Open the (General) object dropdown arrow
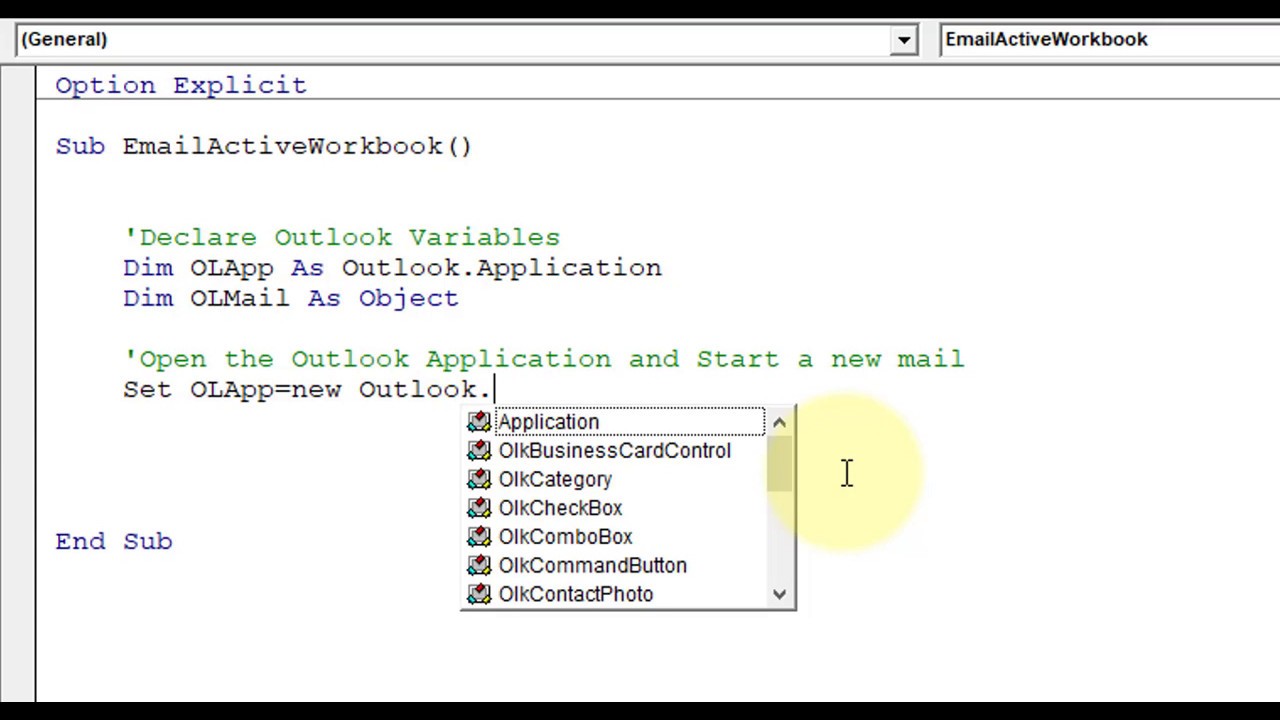Image resolution: width=1280 pixels, height=720 pixels. pos(904,40)
